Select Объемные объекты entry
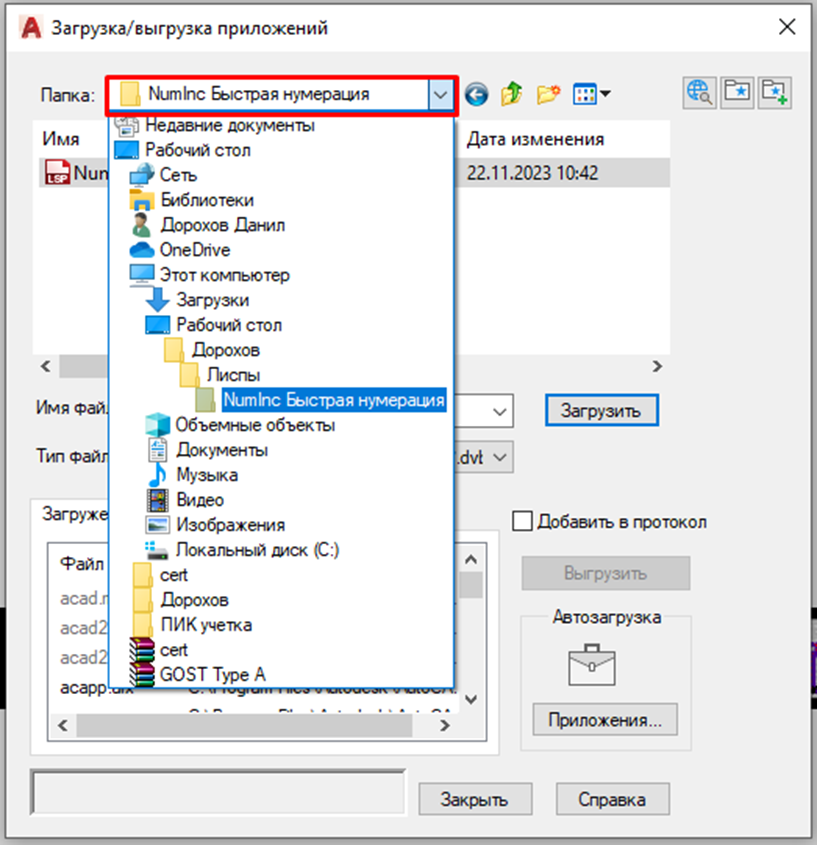 (255, 425)
